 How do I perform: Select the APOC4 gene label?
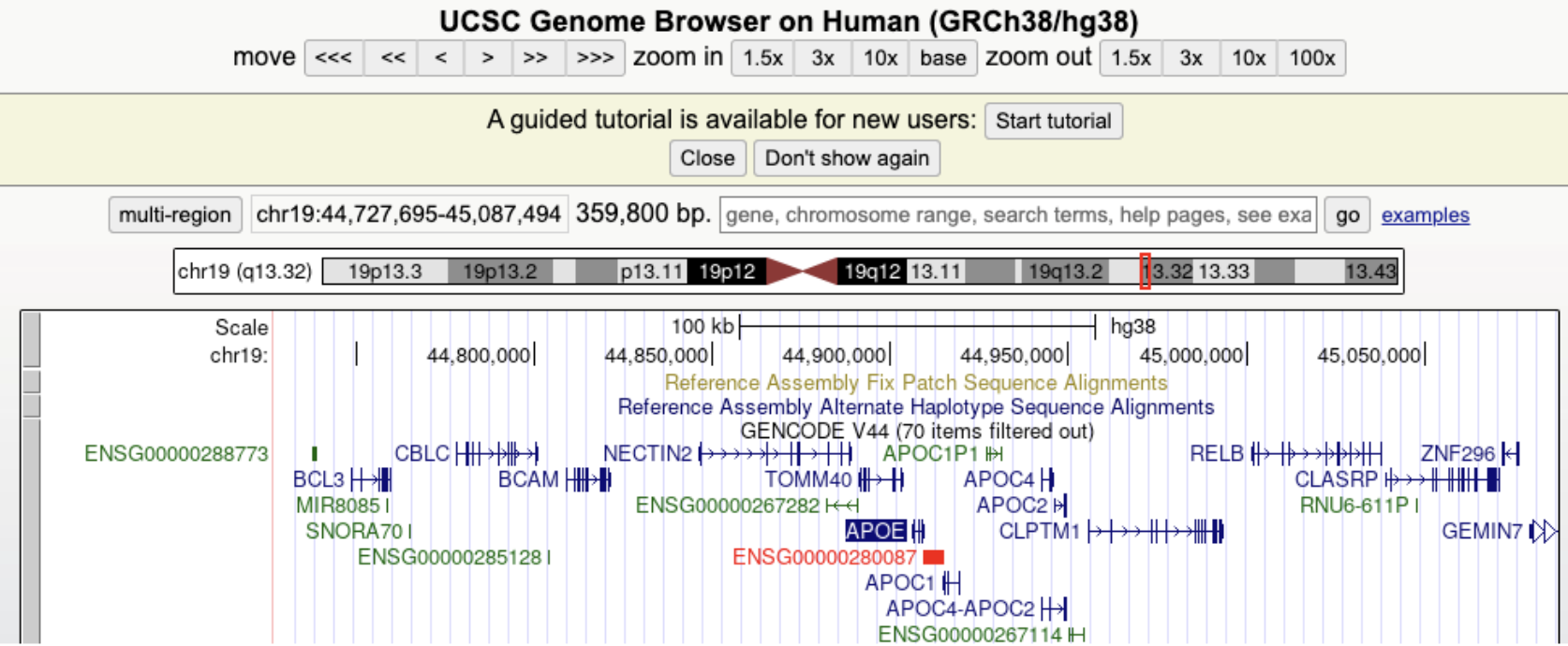click(998, 480)
